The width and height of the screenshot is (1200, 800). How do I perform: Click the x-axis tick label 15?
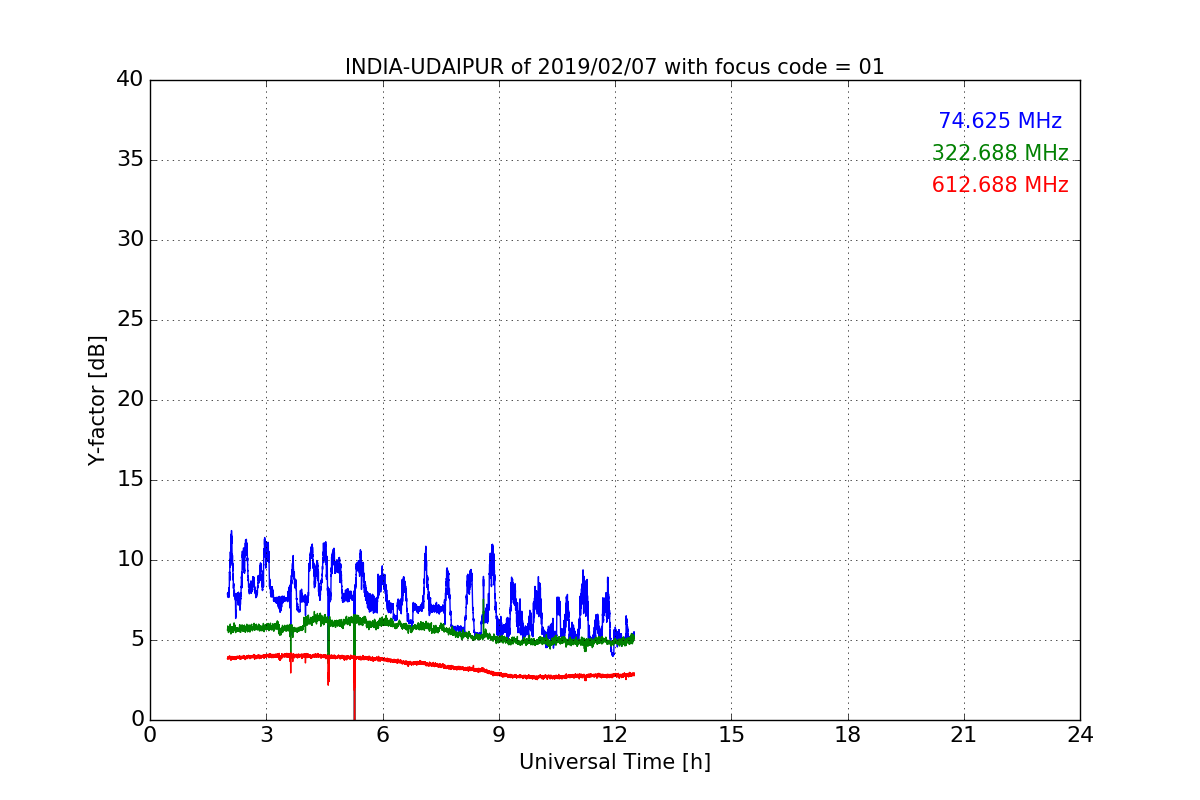point(731,735)
